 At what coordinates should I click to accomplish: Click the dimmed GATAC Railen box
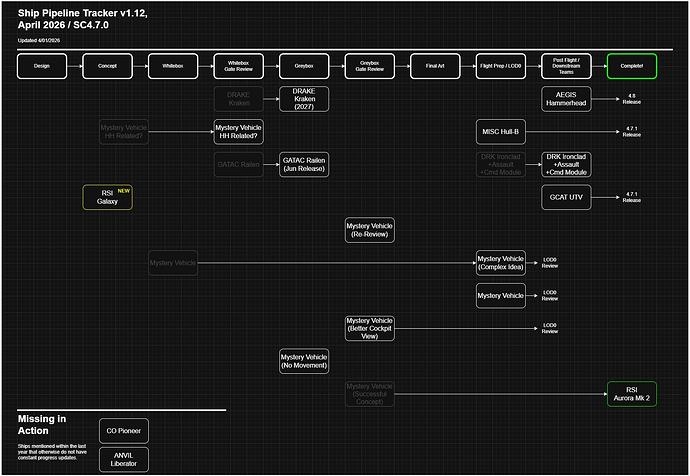pos(239,165)
